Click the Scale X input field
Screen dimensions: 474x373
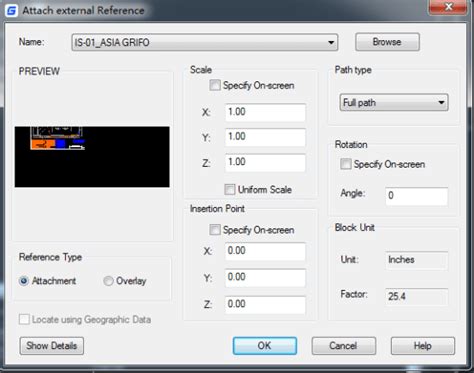(x=265, y=112)
